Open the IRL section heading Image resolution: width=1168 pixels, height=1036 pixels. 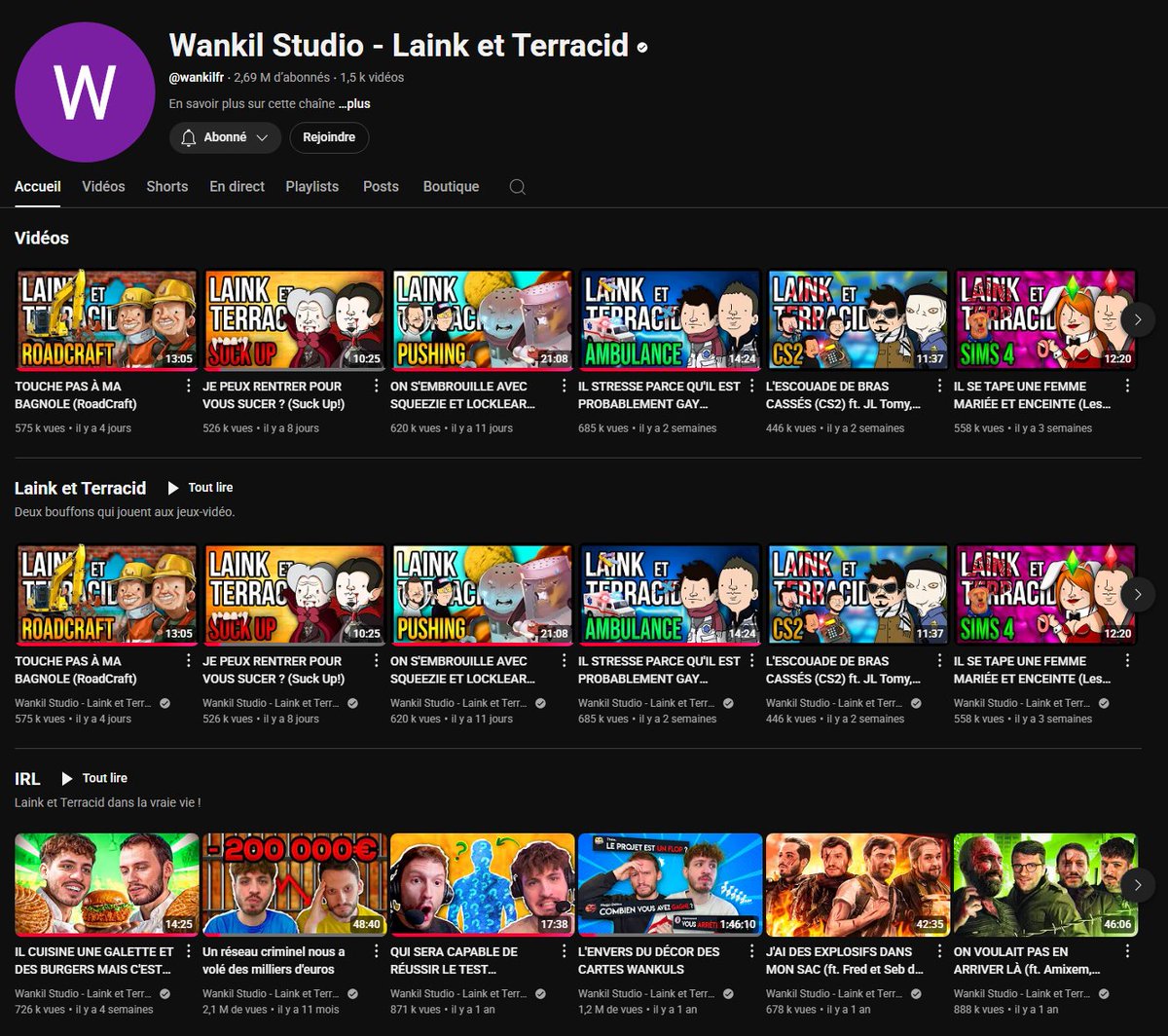pyautogui.click(x=27, y=778)
